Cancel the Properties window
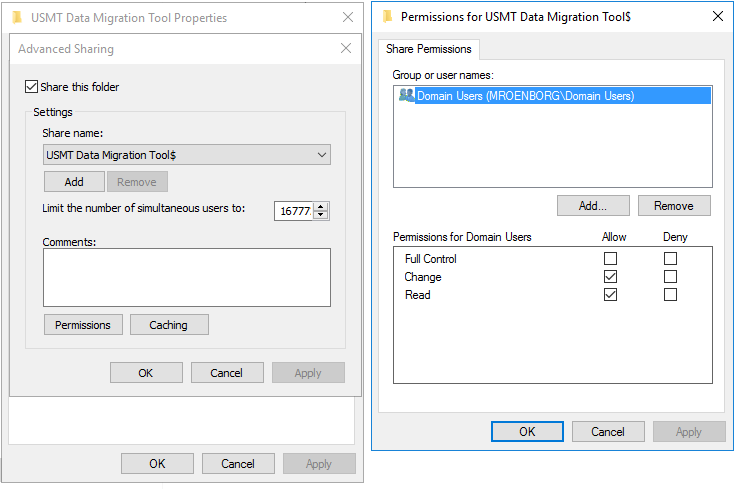 pos(238,464)
